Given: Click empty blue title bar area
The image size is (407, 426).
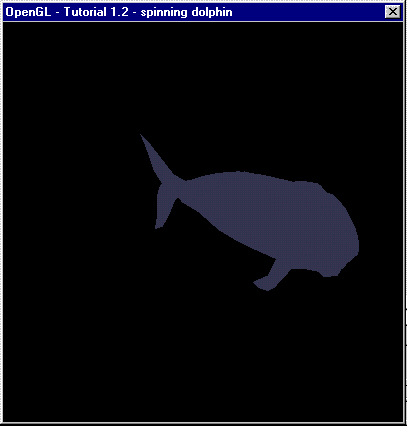Looking at the screenshot, I should (307, 12).
